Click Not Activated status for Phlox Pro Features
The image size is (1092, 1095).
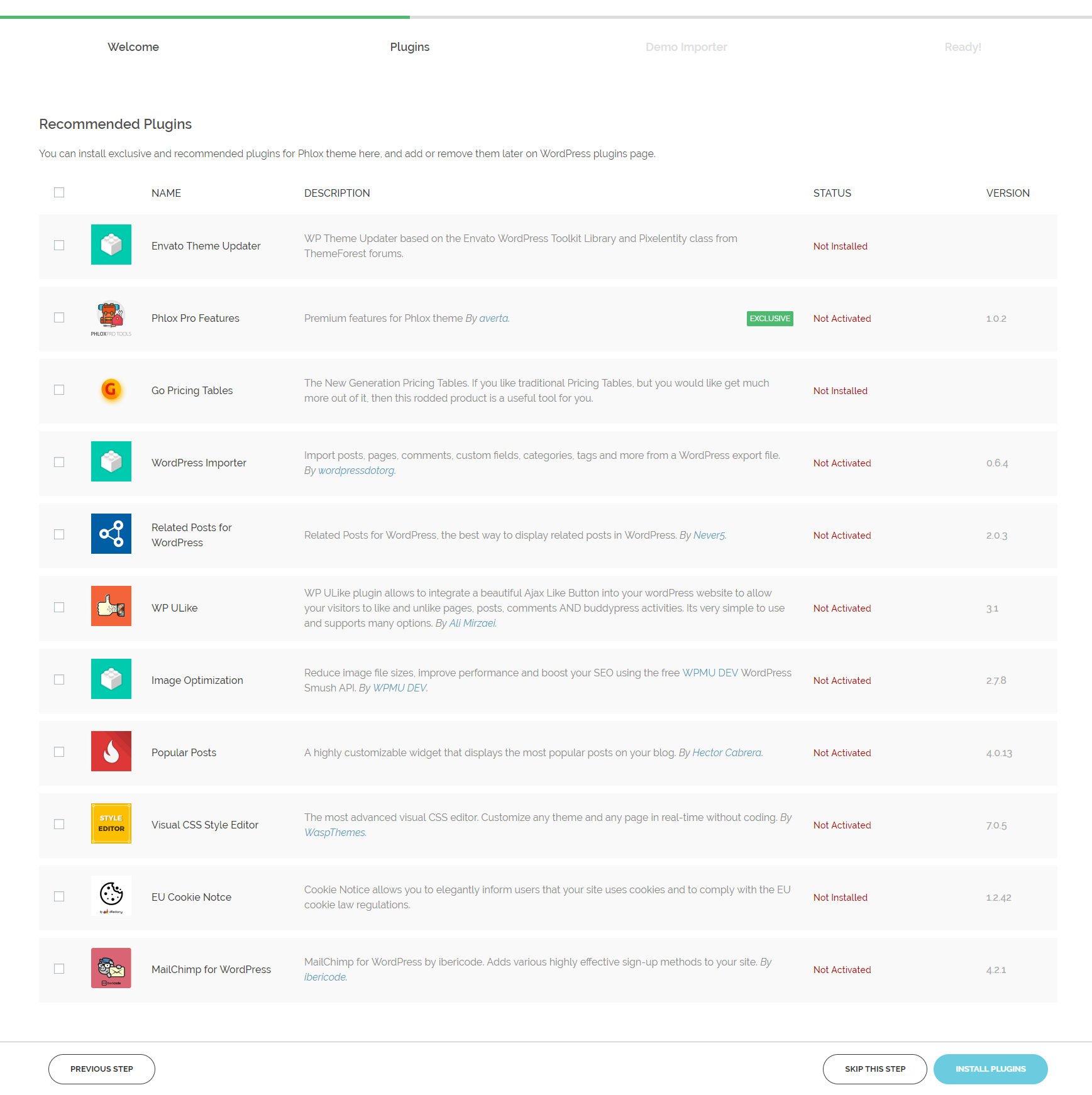[x=842, y=319]
